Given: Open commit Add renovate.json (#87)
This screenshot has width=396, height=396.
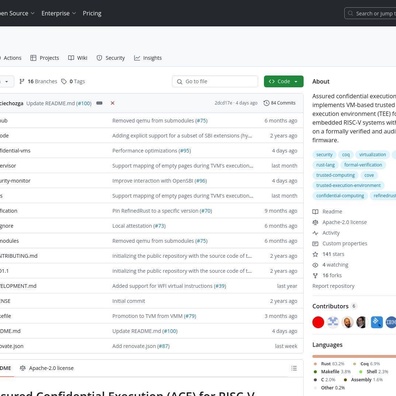Looking at the screenshot, I should (x=141, y=346).
